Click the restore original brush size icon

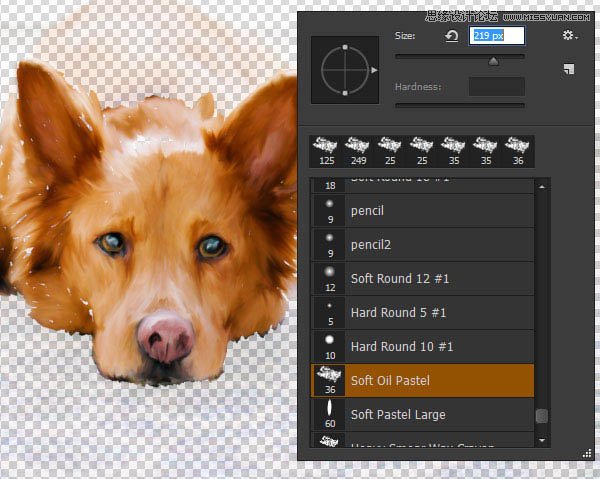click(452, 36)
